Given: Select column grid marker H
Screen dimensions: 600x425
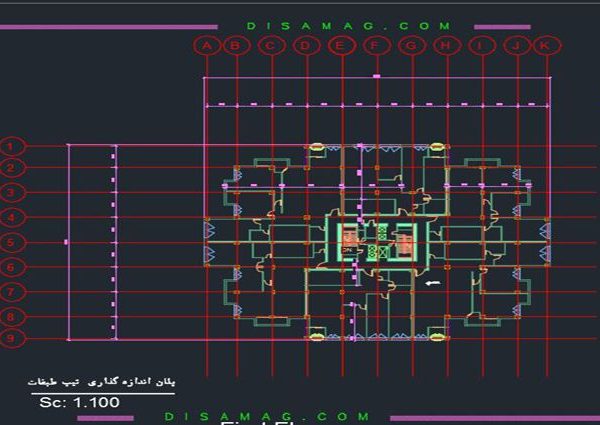Looking at the screenshot, I should tap(446, 46).
